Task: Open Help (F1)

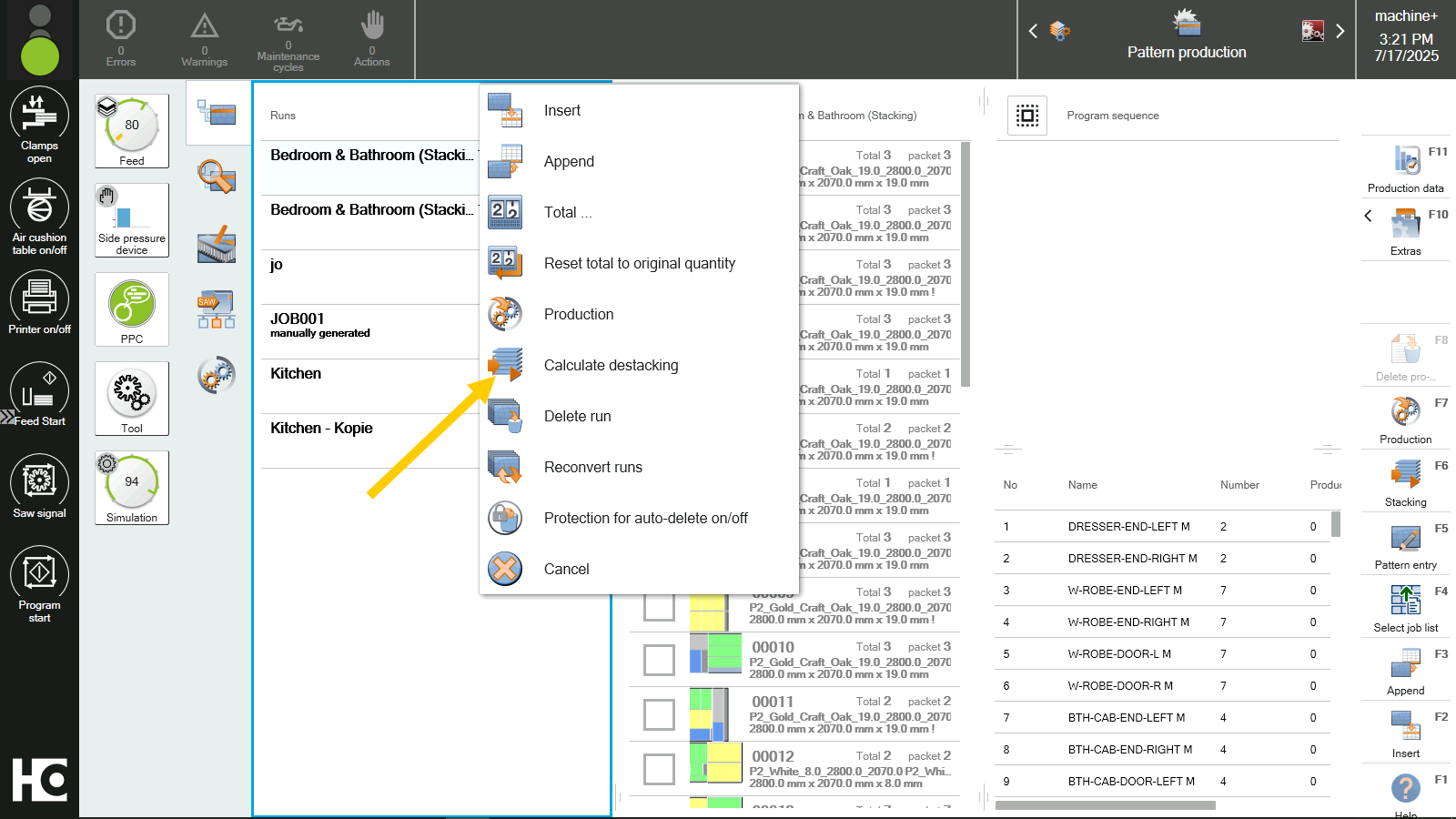Action: 1406,792
